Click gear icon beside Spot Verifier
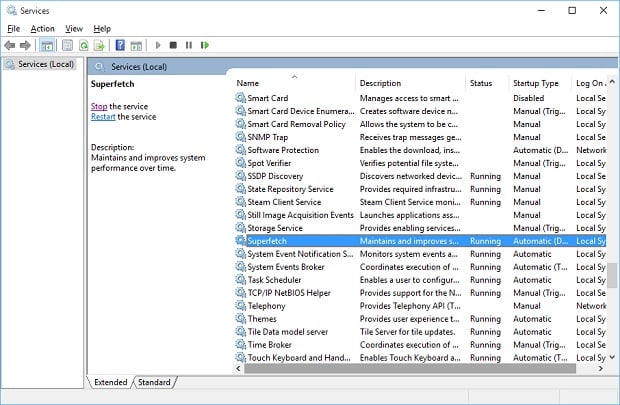The width and height of the screenshot is (620, 405). coord(240,163)
